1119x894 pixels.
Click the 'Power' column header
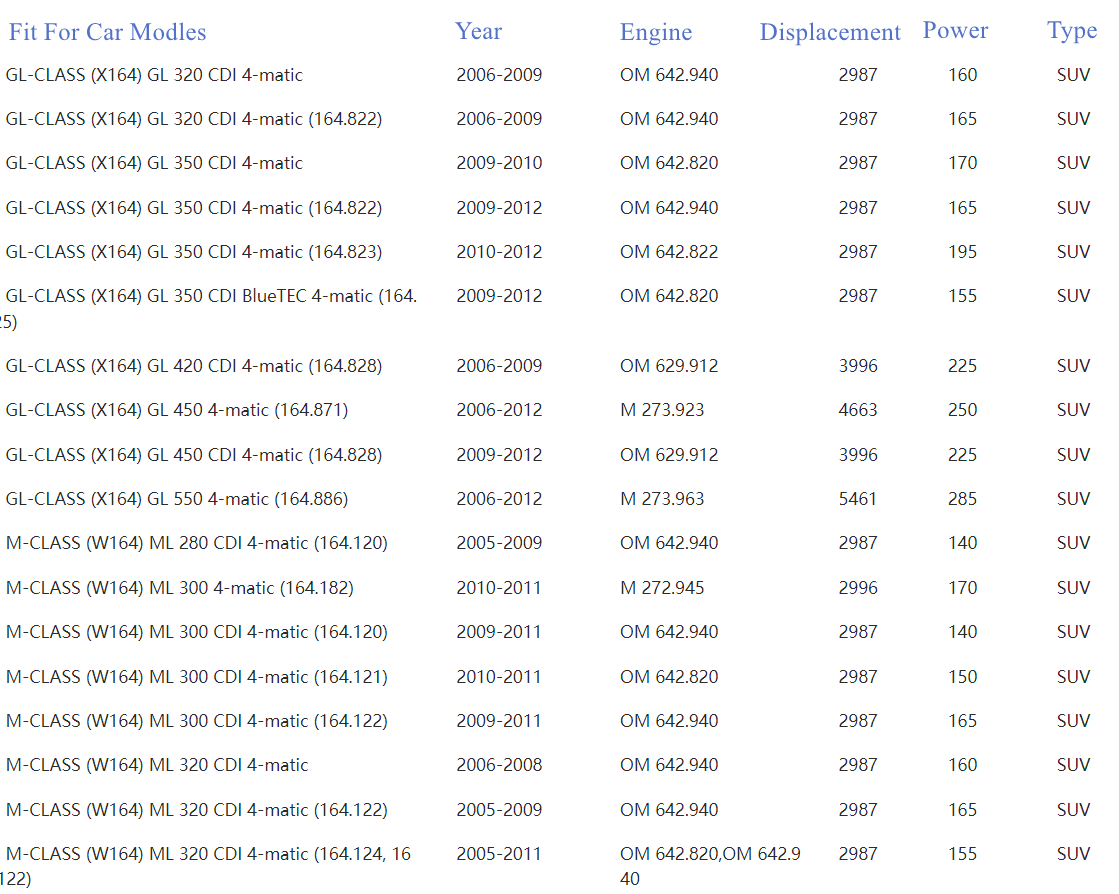pyautogui.click(x=955, y=31)
